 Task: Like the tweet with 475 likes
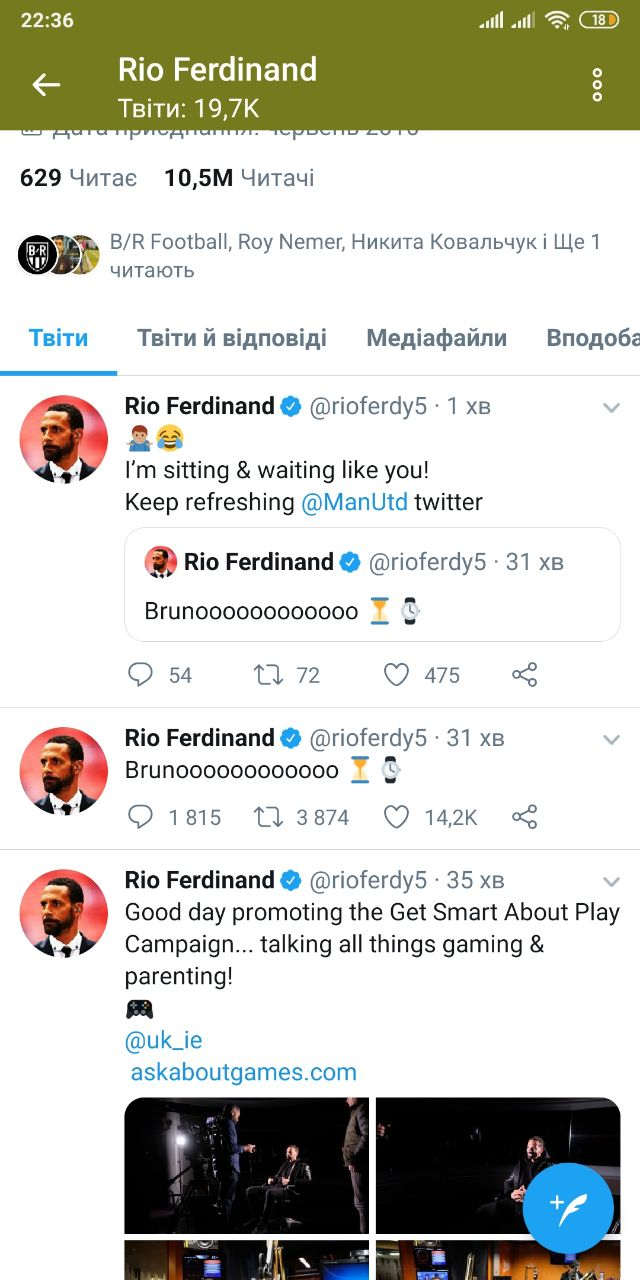pyautogui.click(x=397, y=675)
